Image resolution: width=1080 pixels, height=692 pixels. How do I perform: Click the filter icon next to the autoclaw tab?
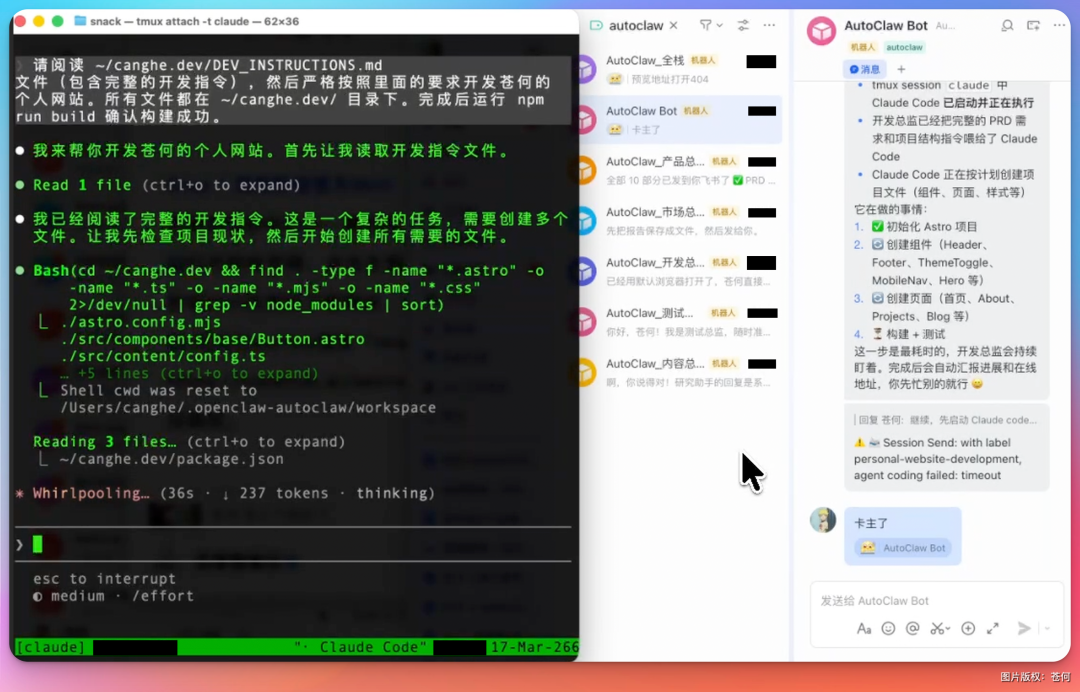(x=704, y=26)
